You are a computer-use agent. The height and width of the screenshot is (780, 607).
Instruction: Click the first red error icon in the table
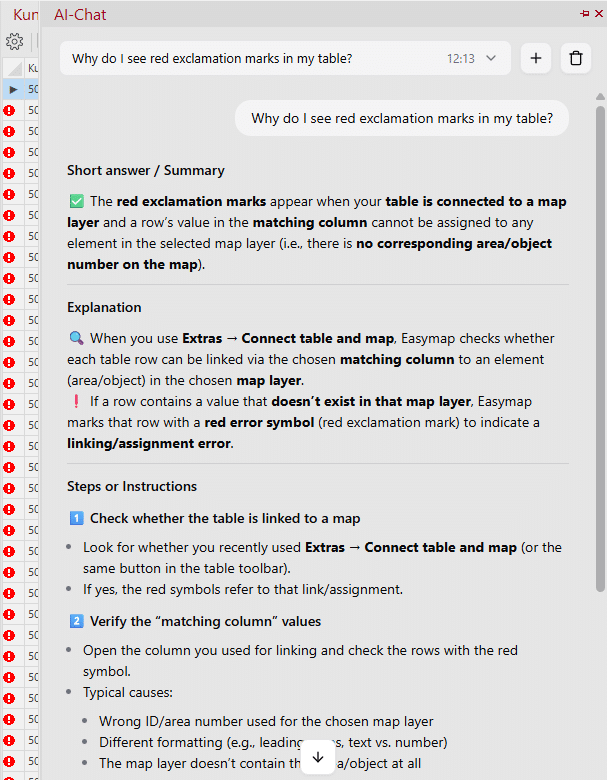click(9, 110)
